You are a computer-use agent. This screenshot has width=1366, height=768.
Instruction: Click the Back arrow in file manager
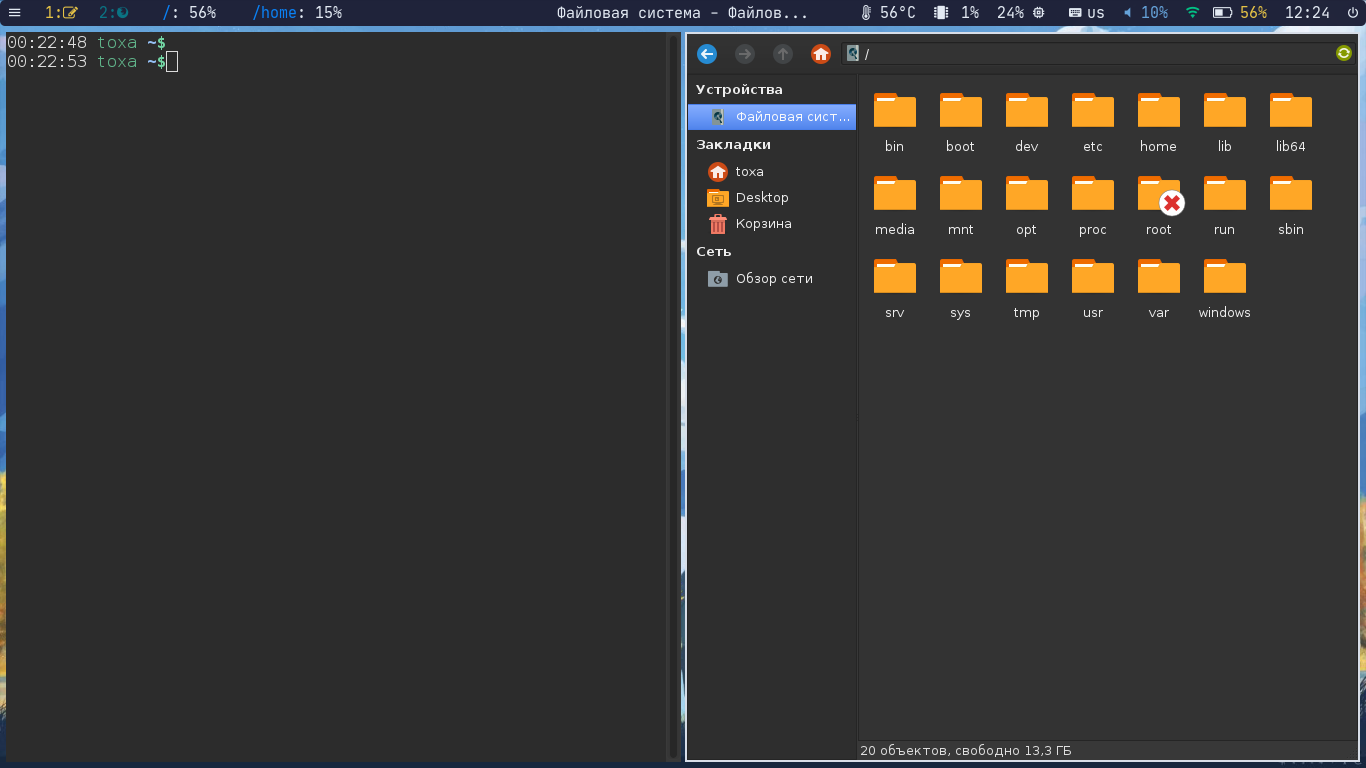point(707,54)
